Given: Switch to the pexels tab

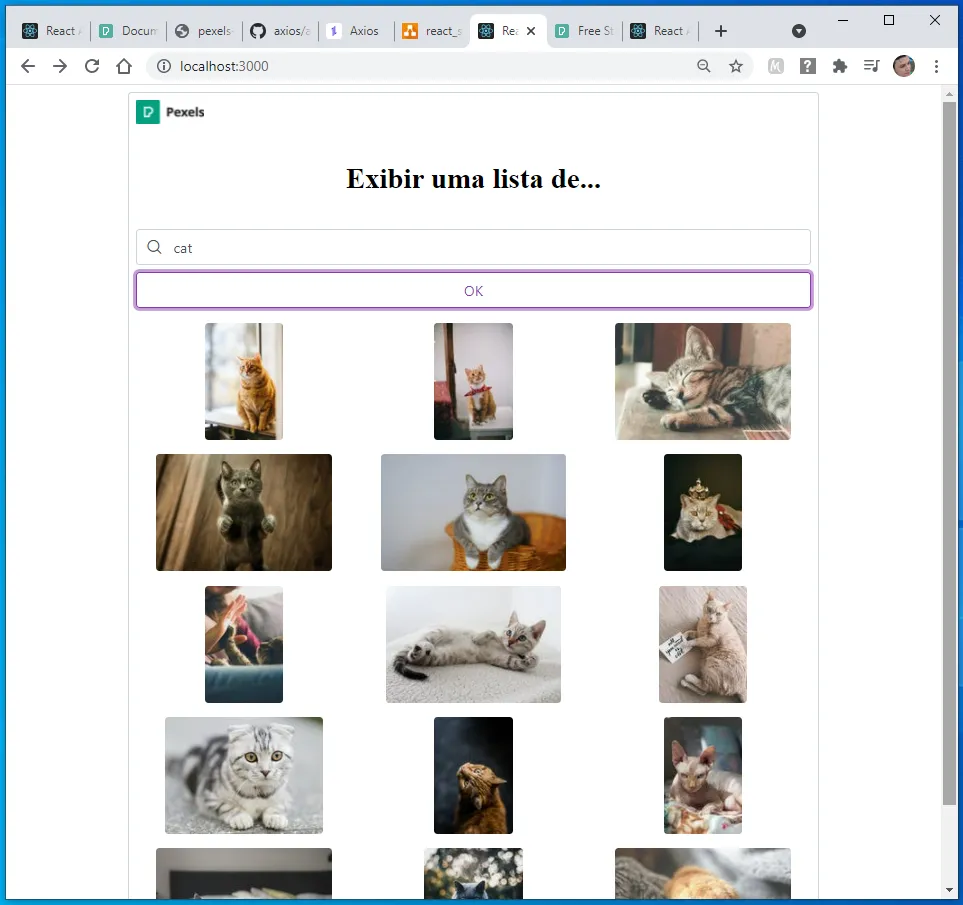Looking at the screenshot, I should [205, 31].
